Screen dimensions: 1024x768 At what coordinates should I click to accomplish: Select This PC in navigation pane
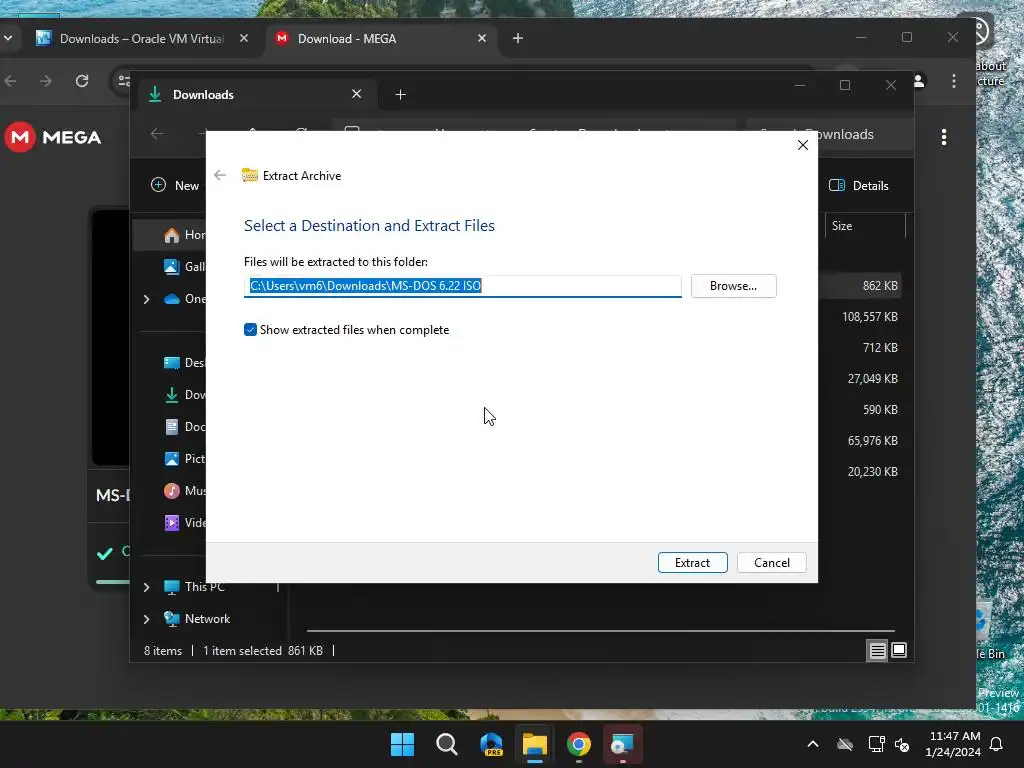pos(195,587)
